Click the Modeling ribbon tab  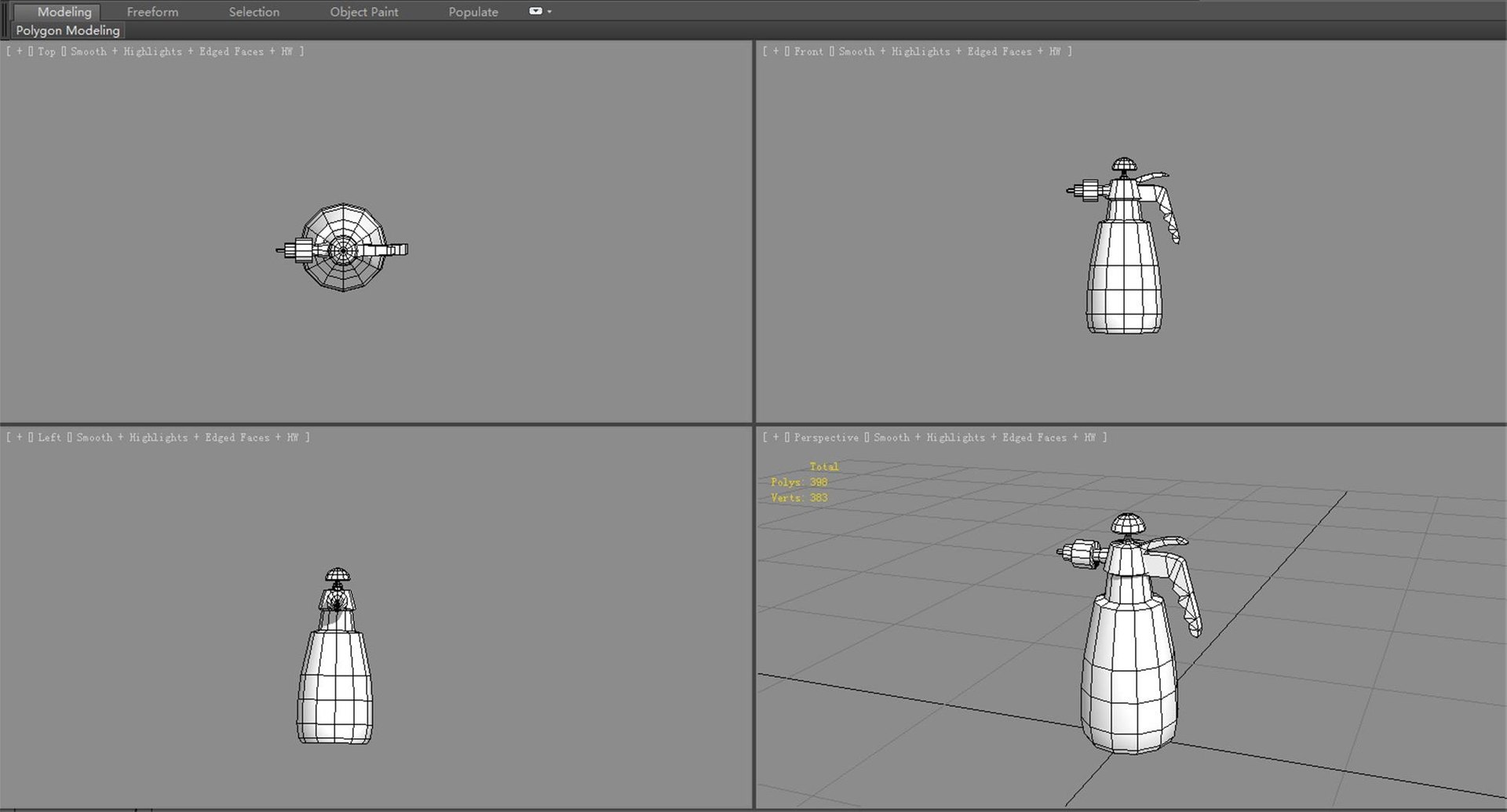64,12
